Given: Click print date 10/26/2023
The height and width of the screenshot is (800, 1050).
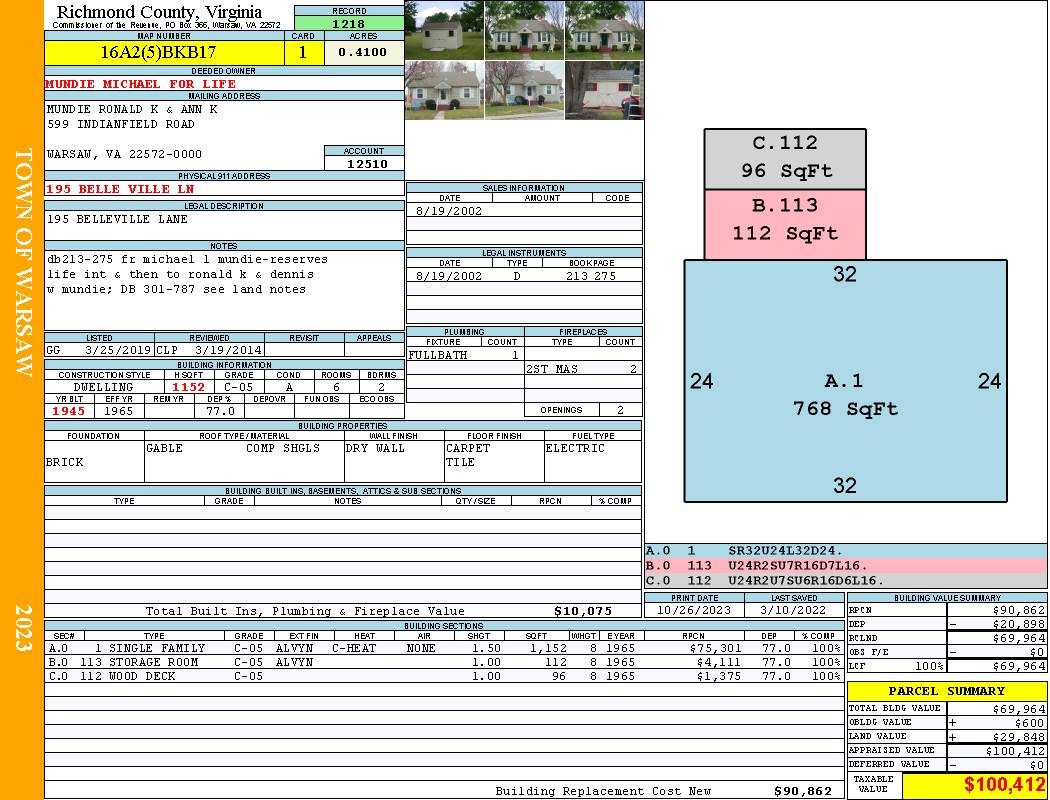Looking at the screenshot, I should (694, 610).
